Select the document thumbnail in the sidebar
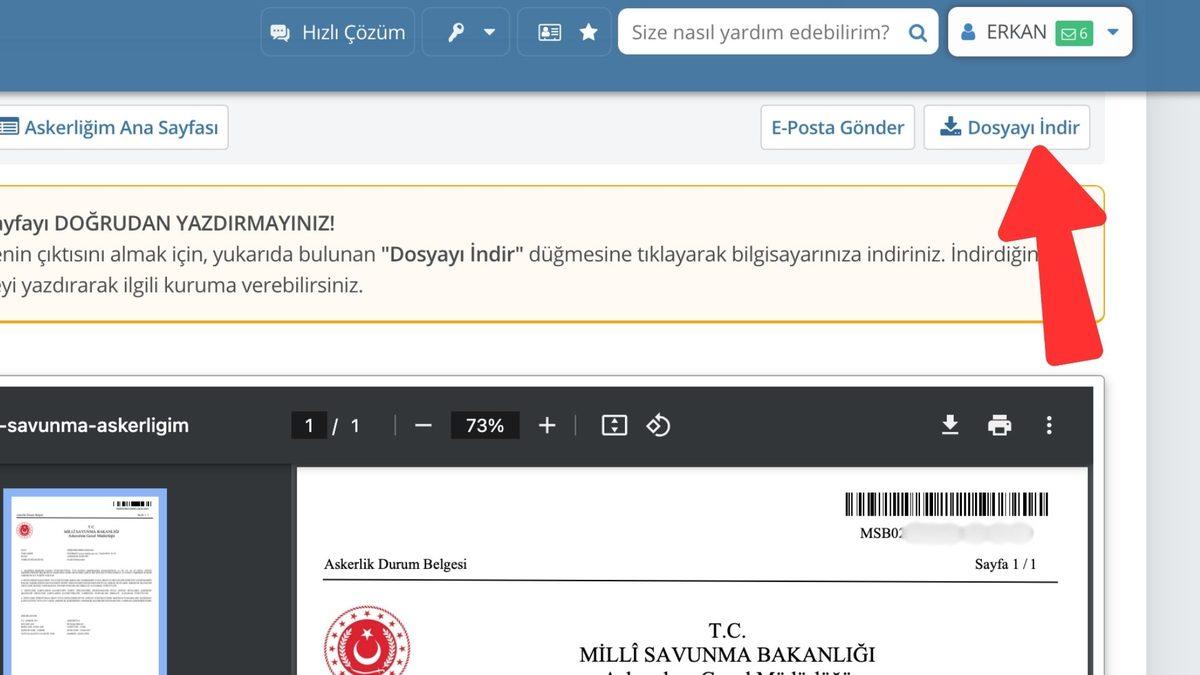 pyautogui.click(x=85, y=580)
